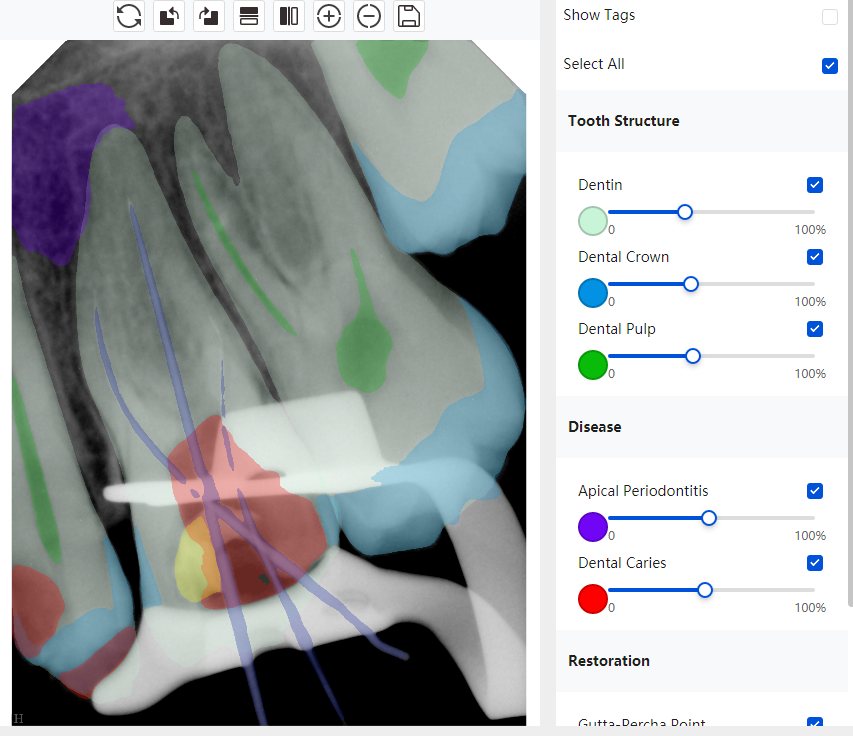
Task: Disable the Dental Pulp overlay
Action: (815, 329)
